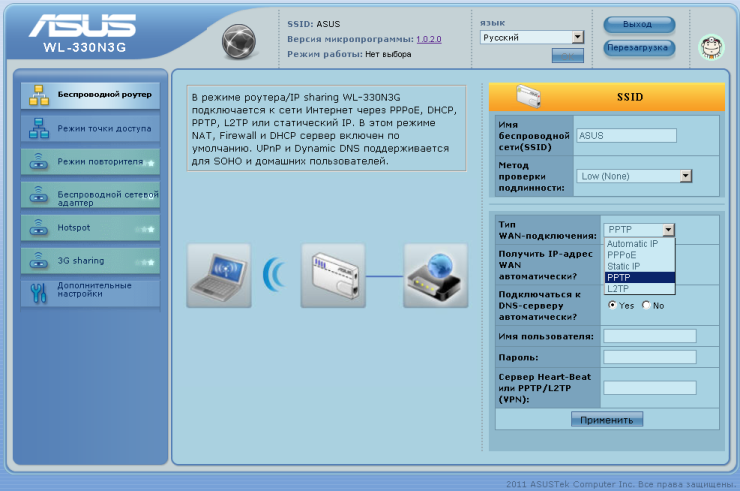Click the Выход logout button
Viewport: 740px width, 491px height.
[x=639, y=25]
